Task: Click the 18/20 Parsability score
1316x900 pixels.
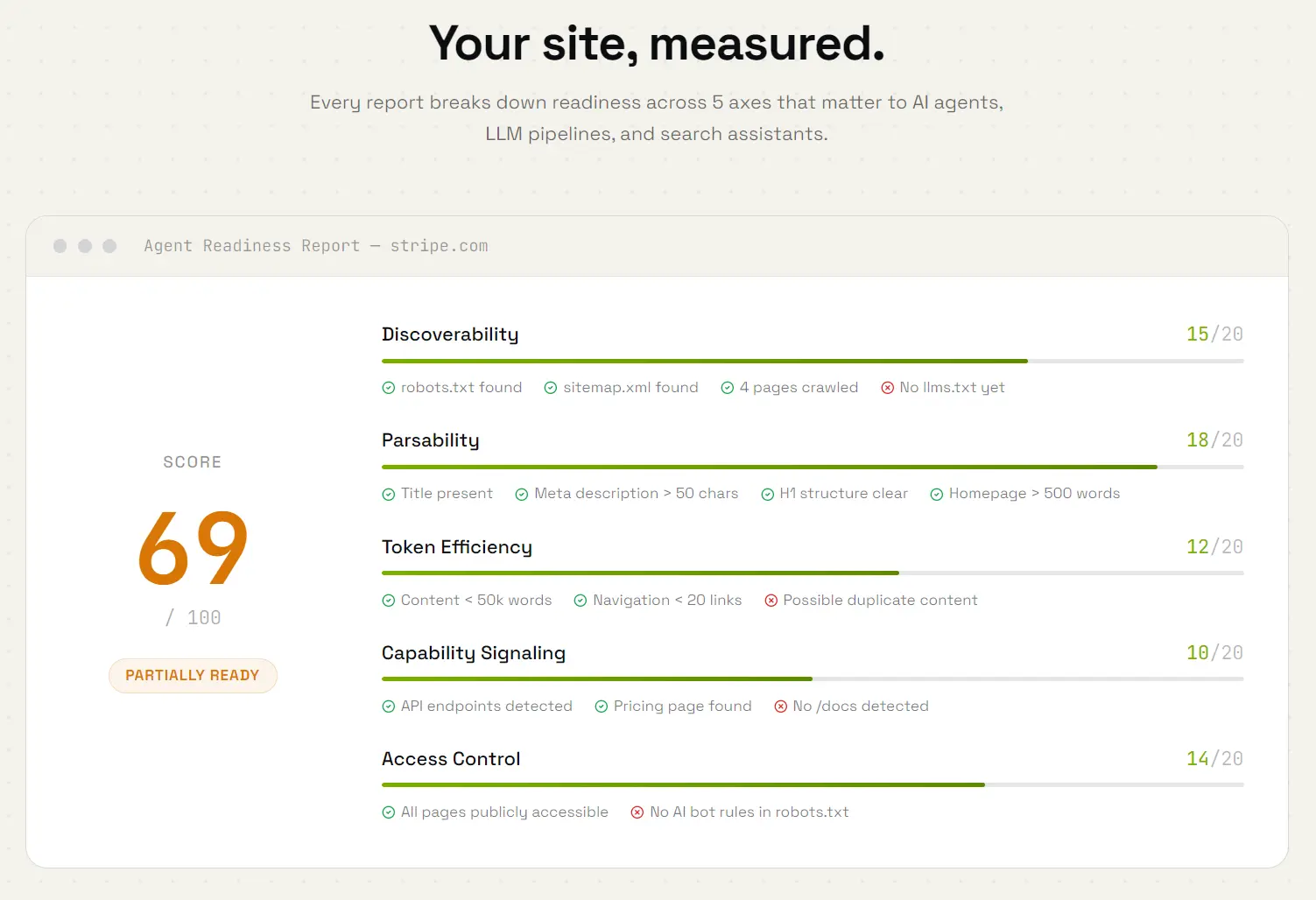Action: tap(1214, 440)
